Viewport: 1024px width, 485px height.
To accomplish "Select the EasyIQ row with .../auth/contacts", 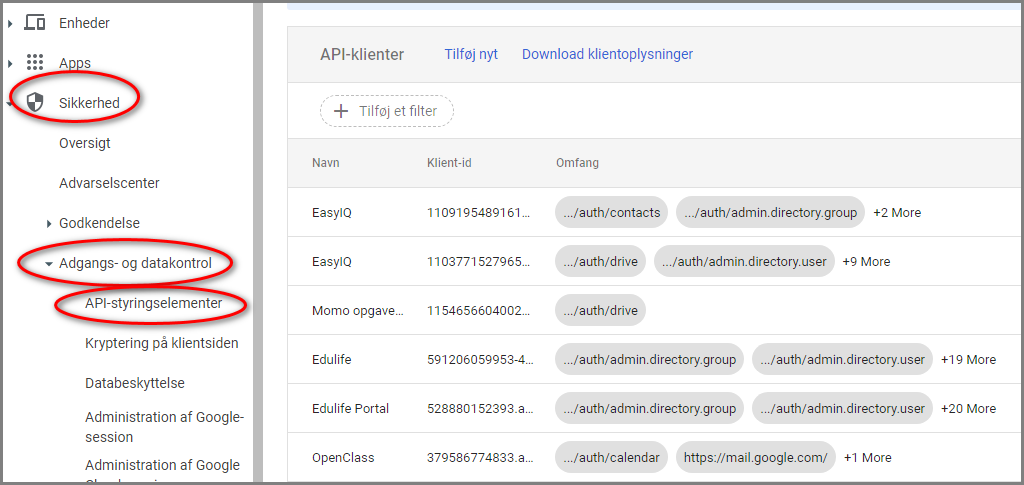I will (x=655, y=213).
